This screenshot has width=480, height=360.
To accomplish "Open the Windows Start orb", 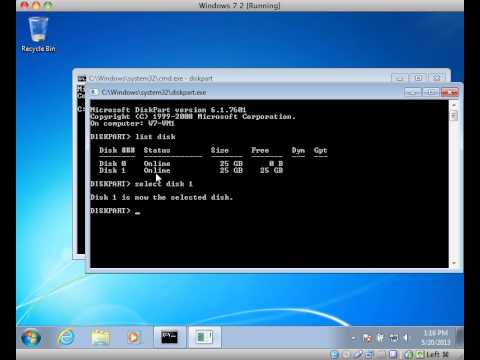I will pos(31,337).
